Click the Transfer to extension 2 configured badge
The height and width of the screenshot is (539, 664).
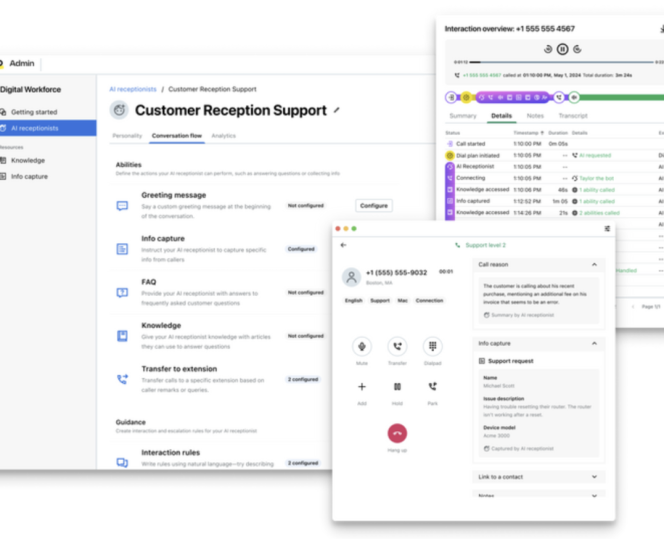tap(303, 379)
